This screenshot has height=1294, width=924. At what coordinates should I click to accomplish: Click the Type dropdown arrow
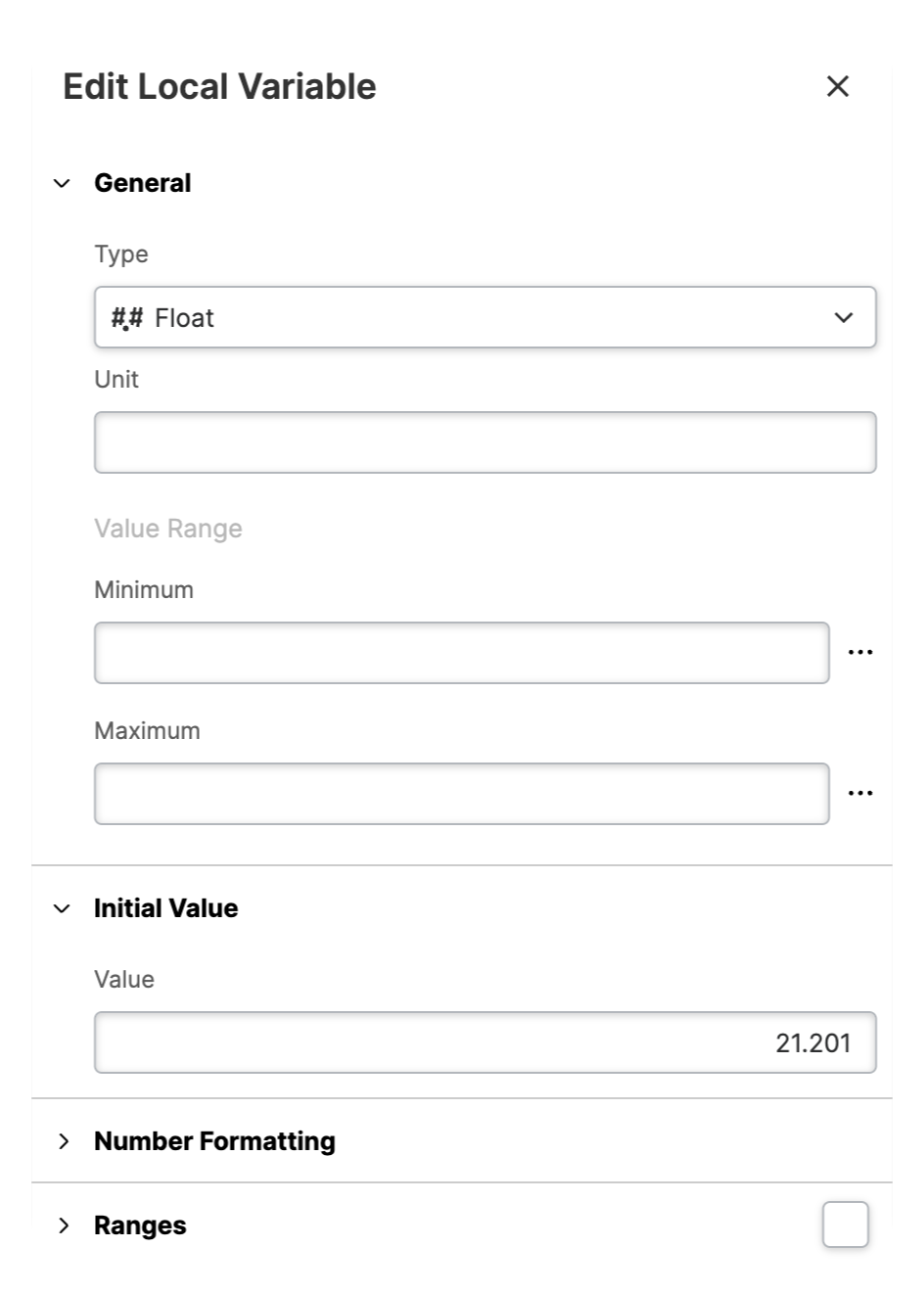pyautogui.click(x=844, y=317)
